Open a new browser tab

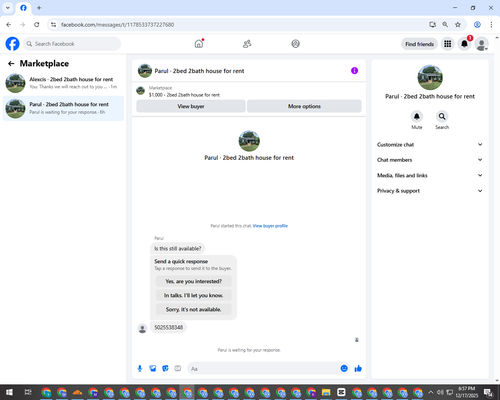39,8
